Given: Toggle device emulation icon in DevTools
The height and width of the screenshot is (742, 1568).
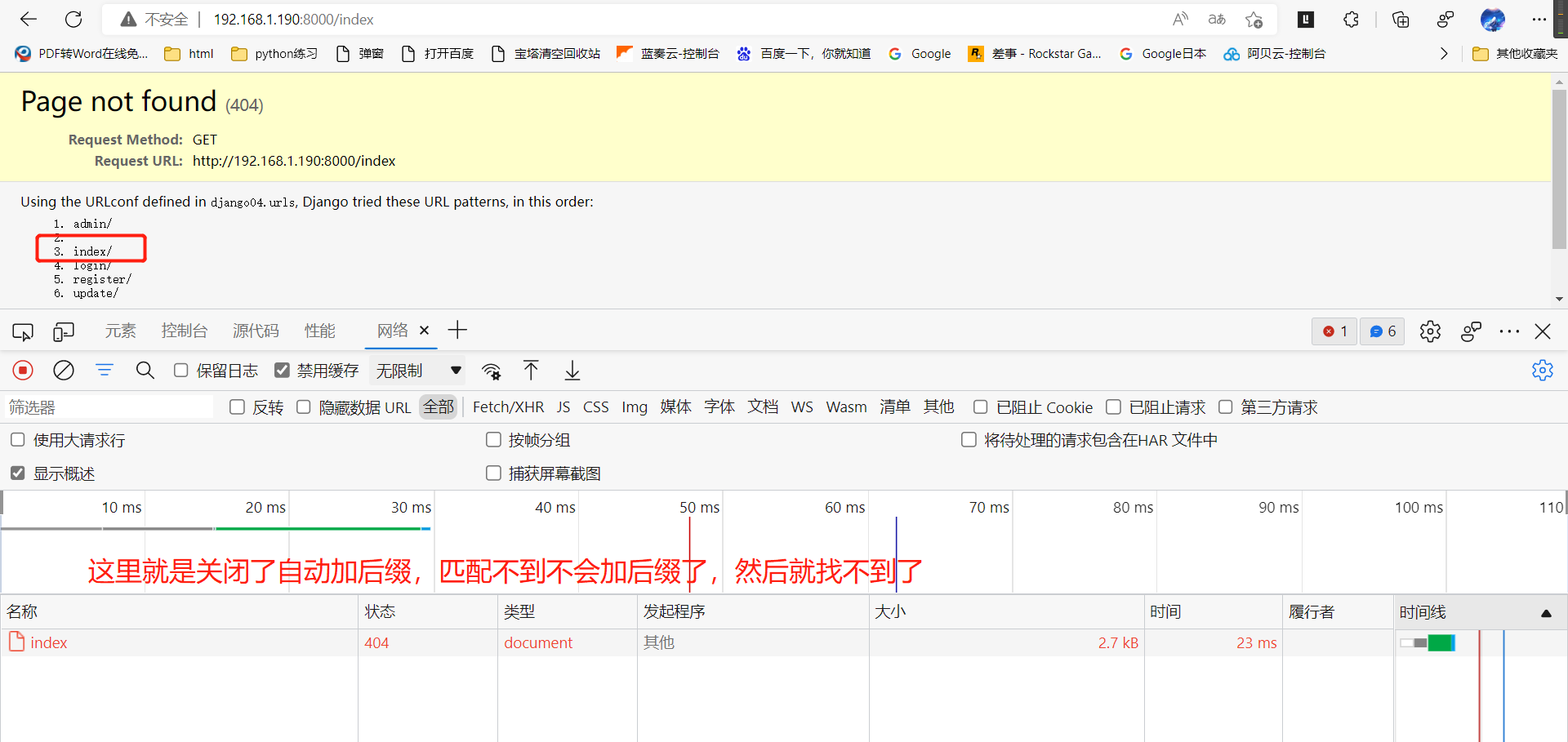Looking at the screenshot, I should point(64,331).
